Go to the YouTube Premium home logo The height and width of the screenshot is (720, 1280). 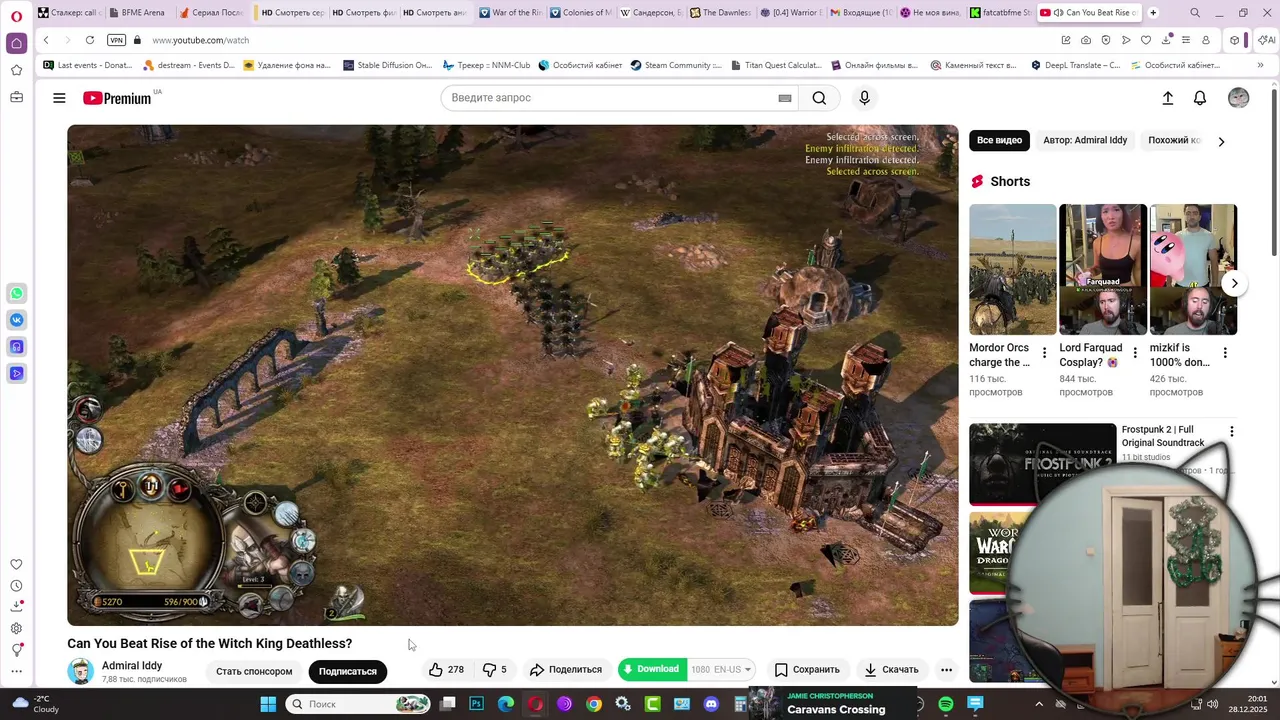(117, 98)
